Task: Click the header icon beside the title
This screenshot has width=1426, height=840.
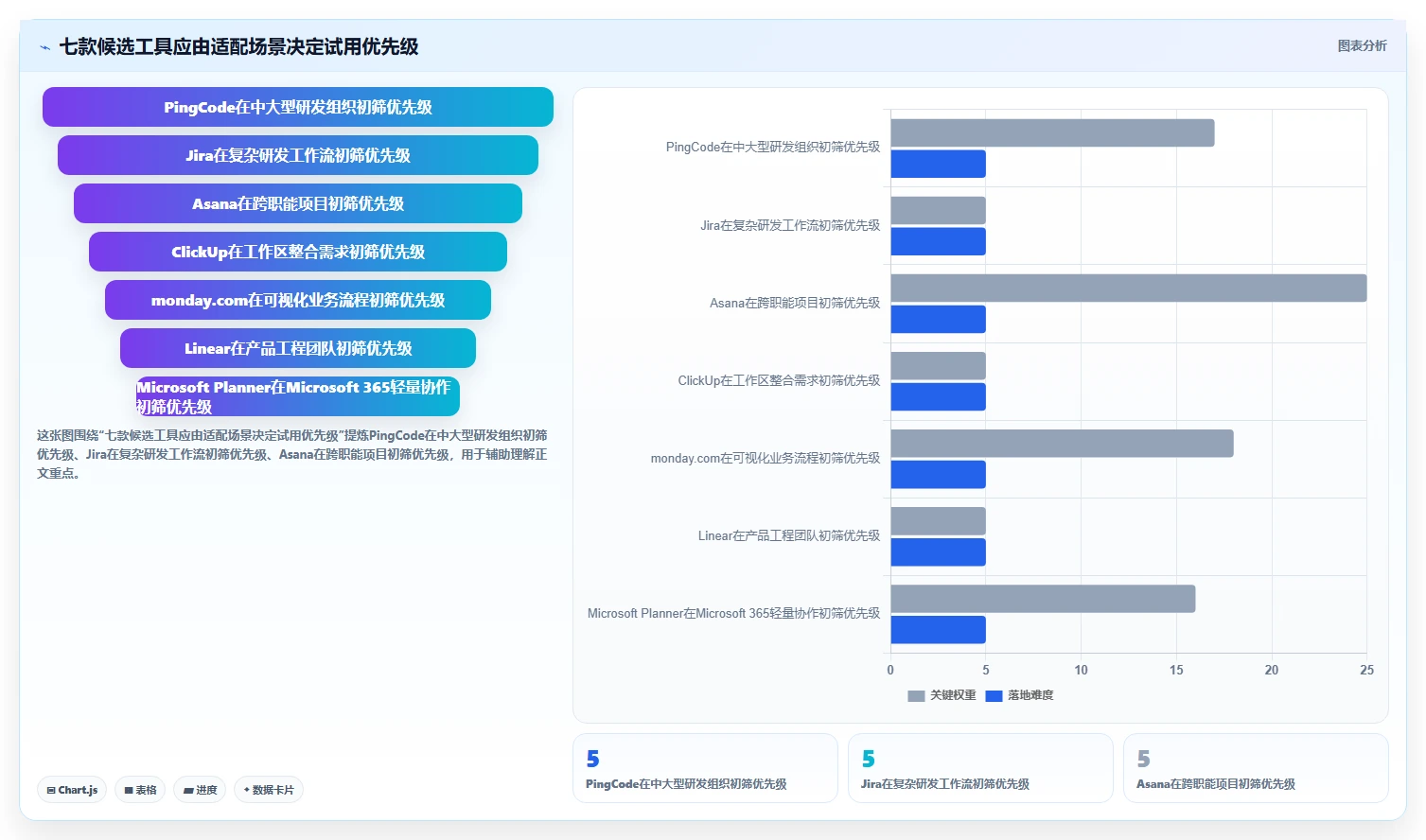Action: [44, 47]
